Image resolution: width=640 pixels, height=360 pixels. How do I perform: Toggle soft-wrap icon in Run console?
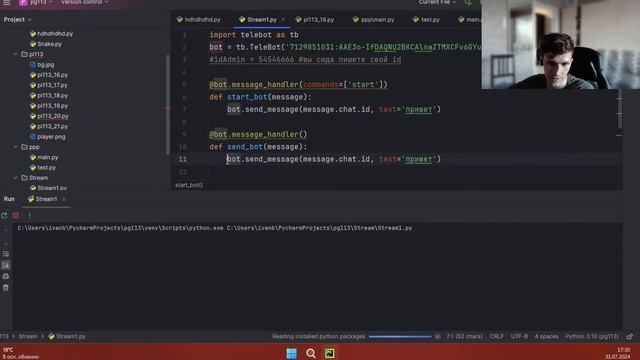point(6,254)
